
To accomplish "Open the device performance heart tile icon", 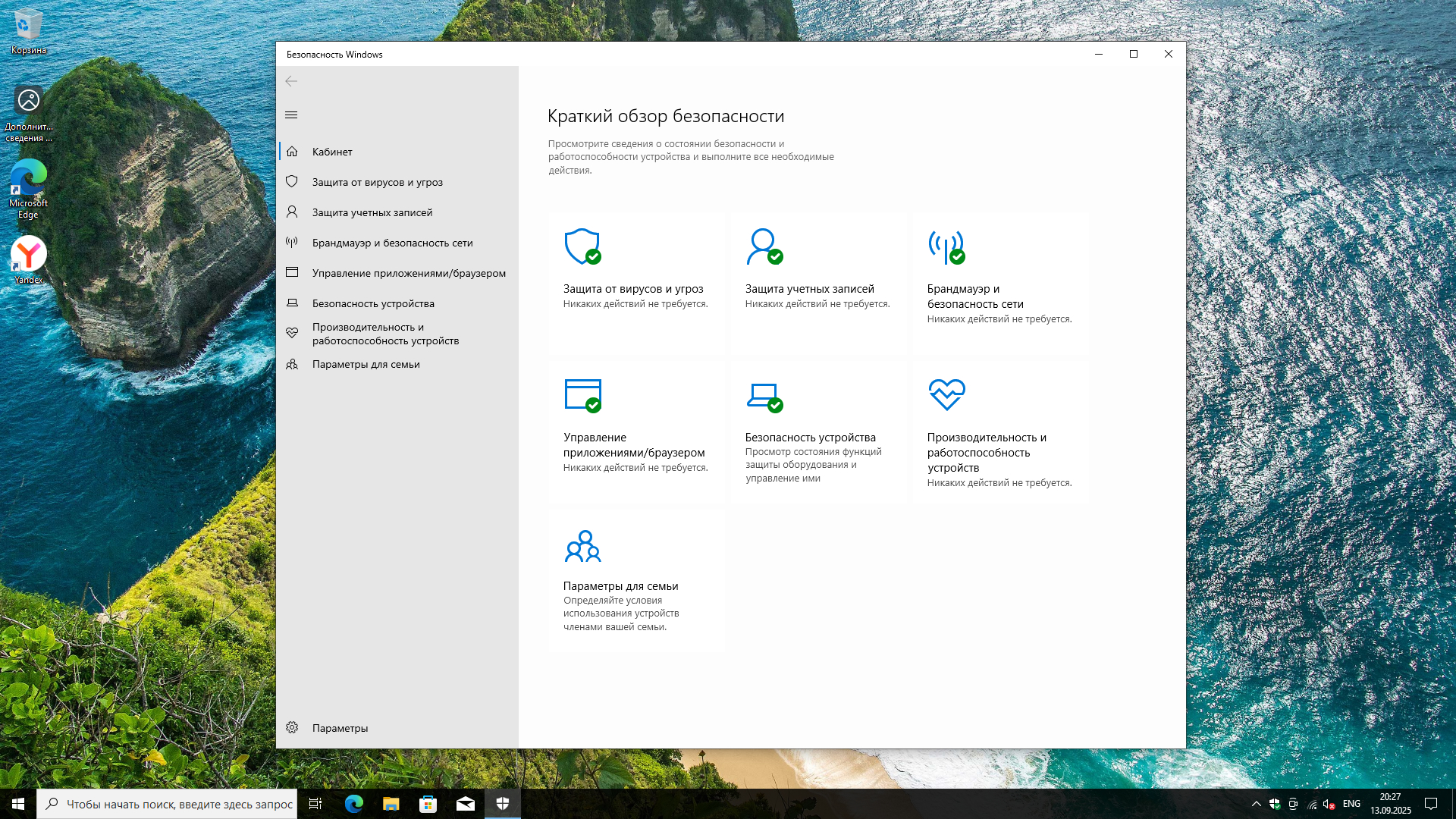I will click(946, 394).
